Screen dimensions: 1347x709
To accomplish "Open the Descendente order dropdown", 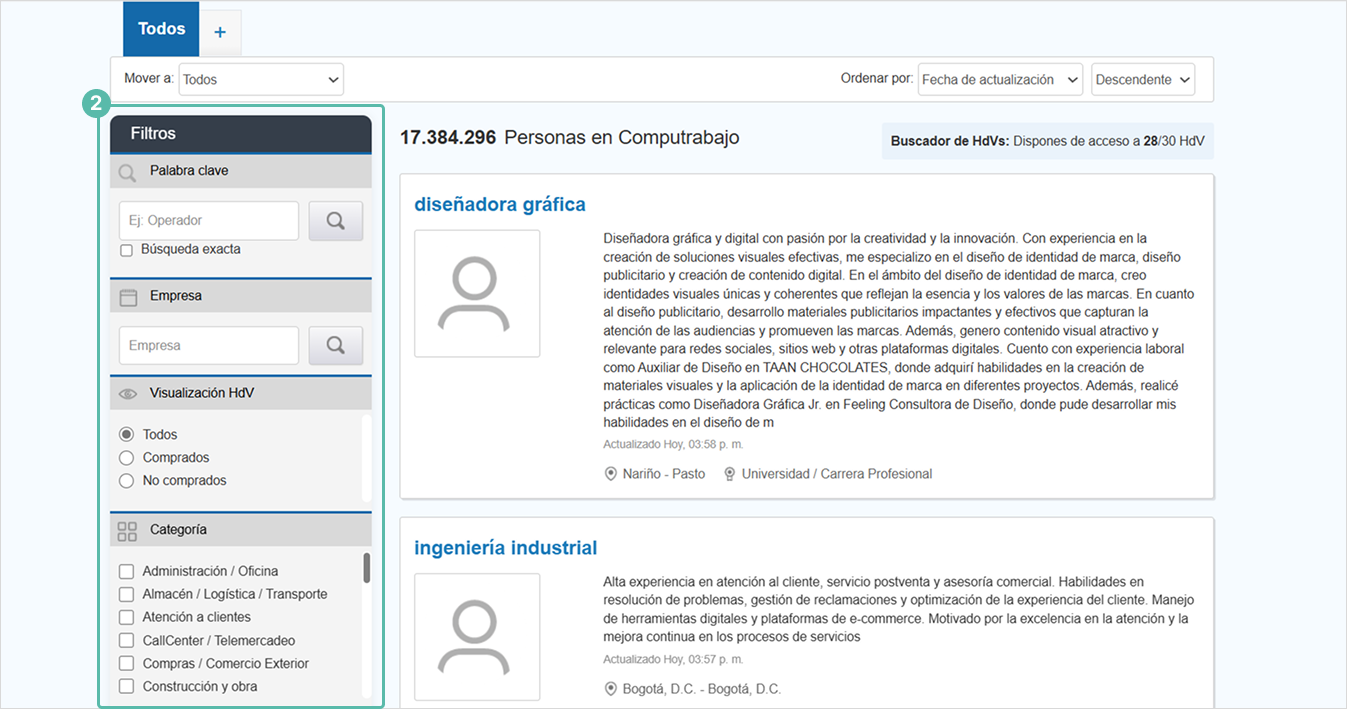I will tap(1142, 80).
